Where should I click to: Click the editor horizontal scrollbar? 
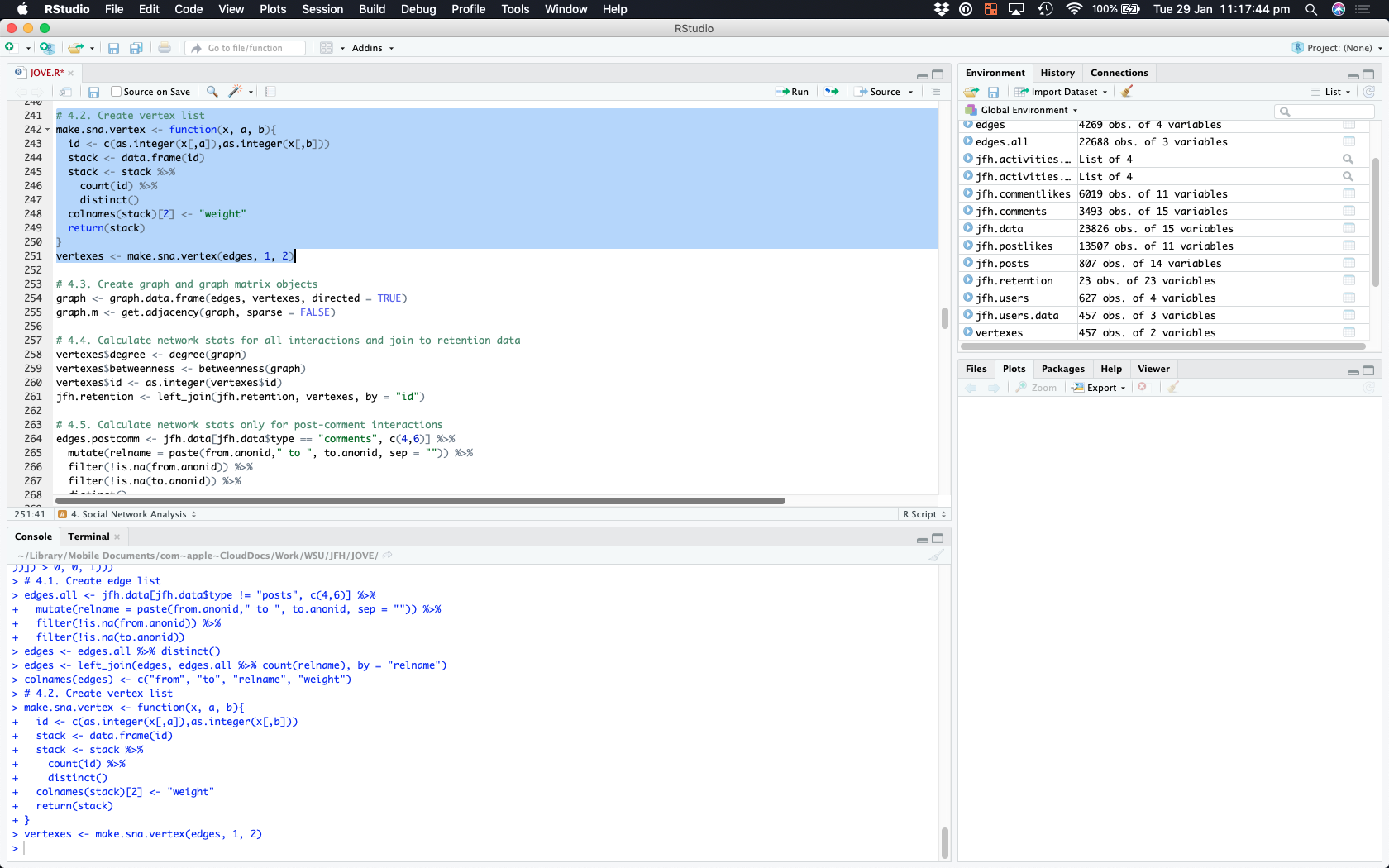420,501
